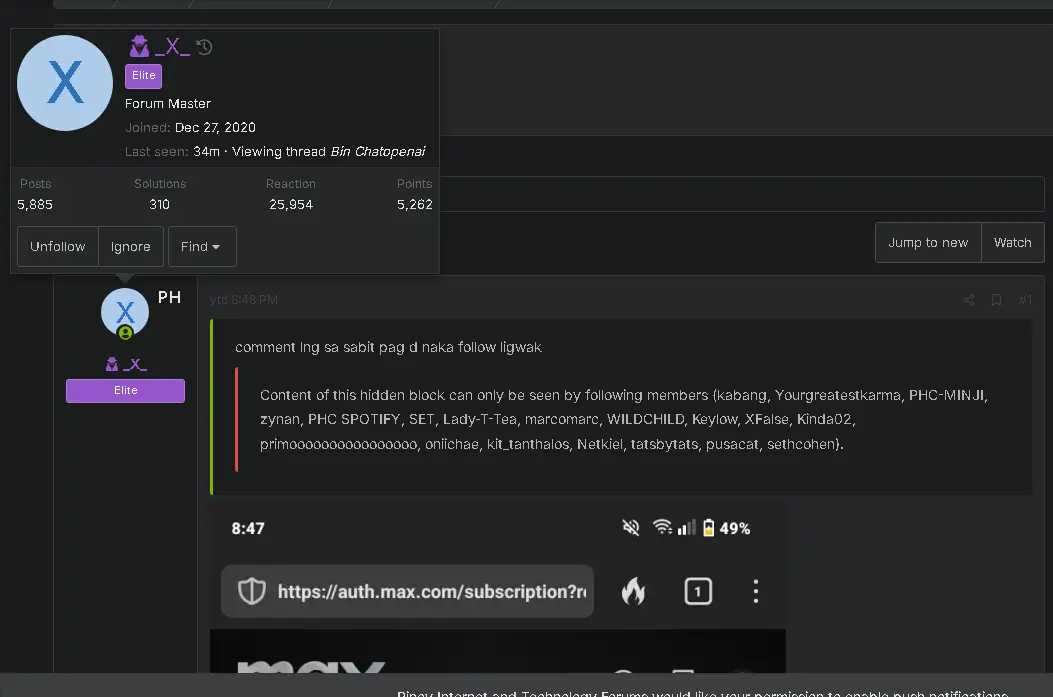The height and width of the screenshot is (697, 1053).
Task: Open _X_ username under post avatar
Action: pos(134,365)
